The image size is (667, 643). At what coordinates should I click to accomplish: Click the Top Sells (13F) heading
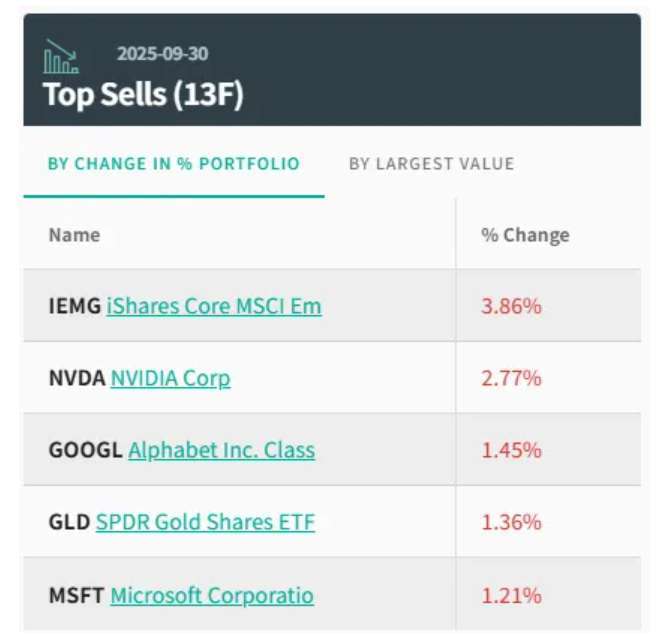tap(143, 95)
